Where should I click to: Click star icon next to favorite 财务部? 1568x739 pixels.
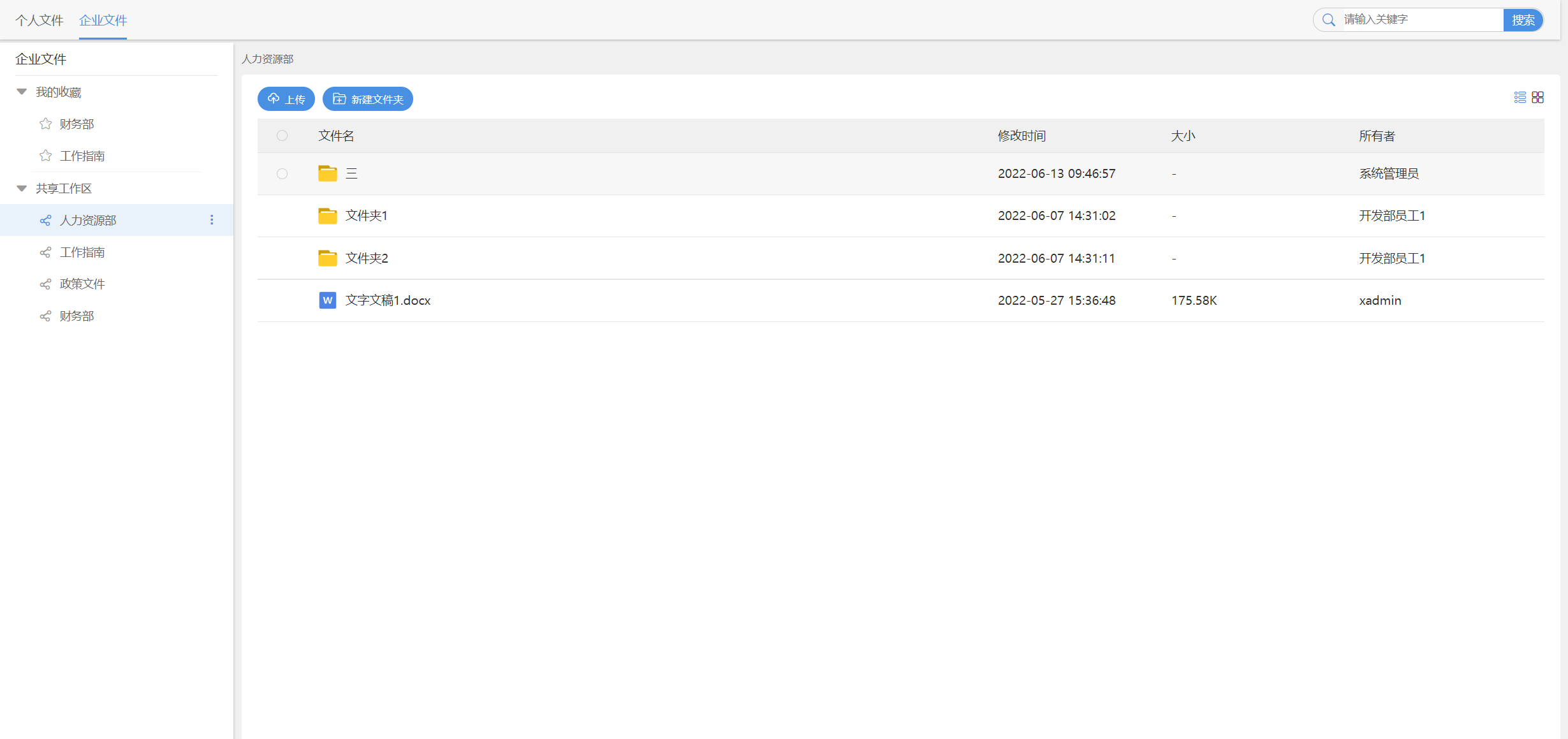coord(45,124)
